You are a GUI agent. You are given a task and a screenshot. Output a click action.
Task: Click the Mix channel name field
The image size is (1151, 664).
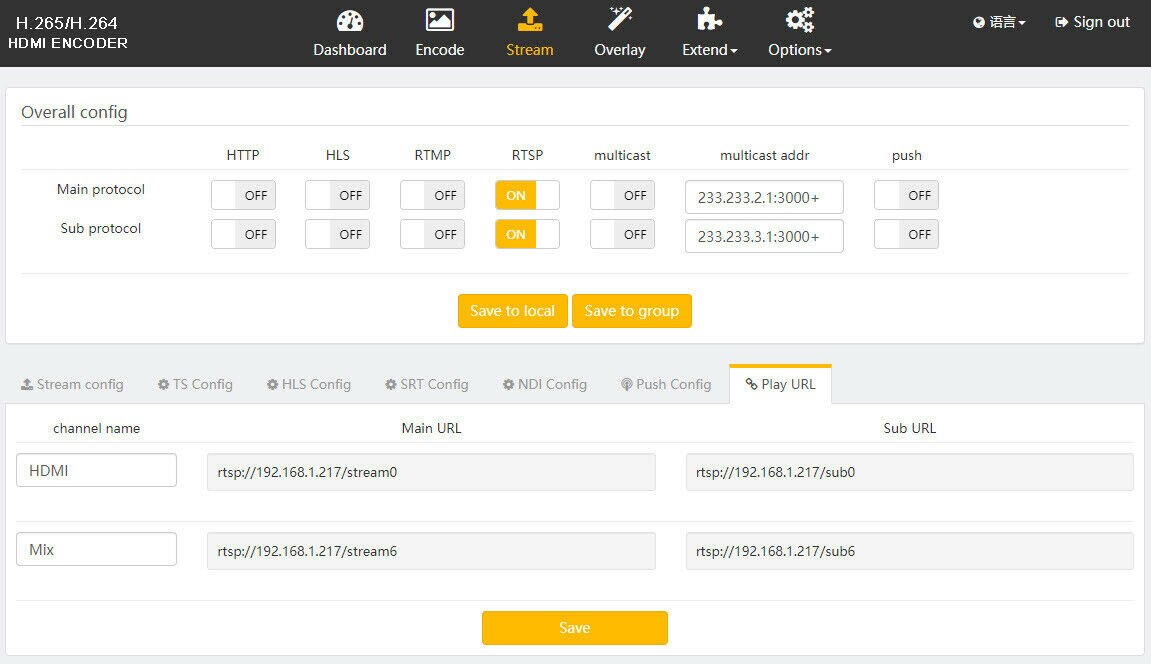pyautogui.click(x=96, y=549)
